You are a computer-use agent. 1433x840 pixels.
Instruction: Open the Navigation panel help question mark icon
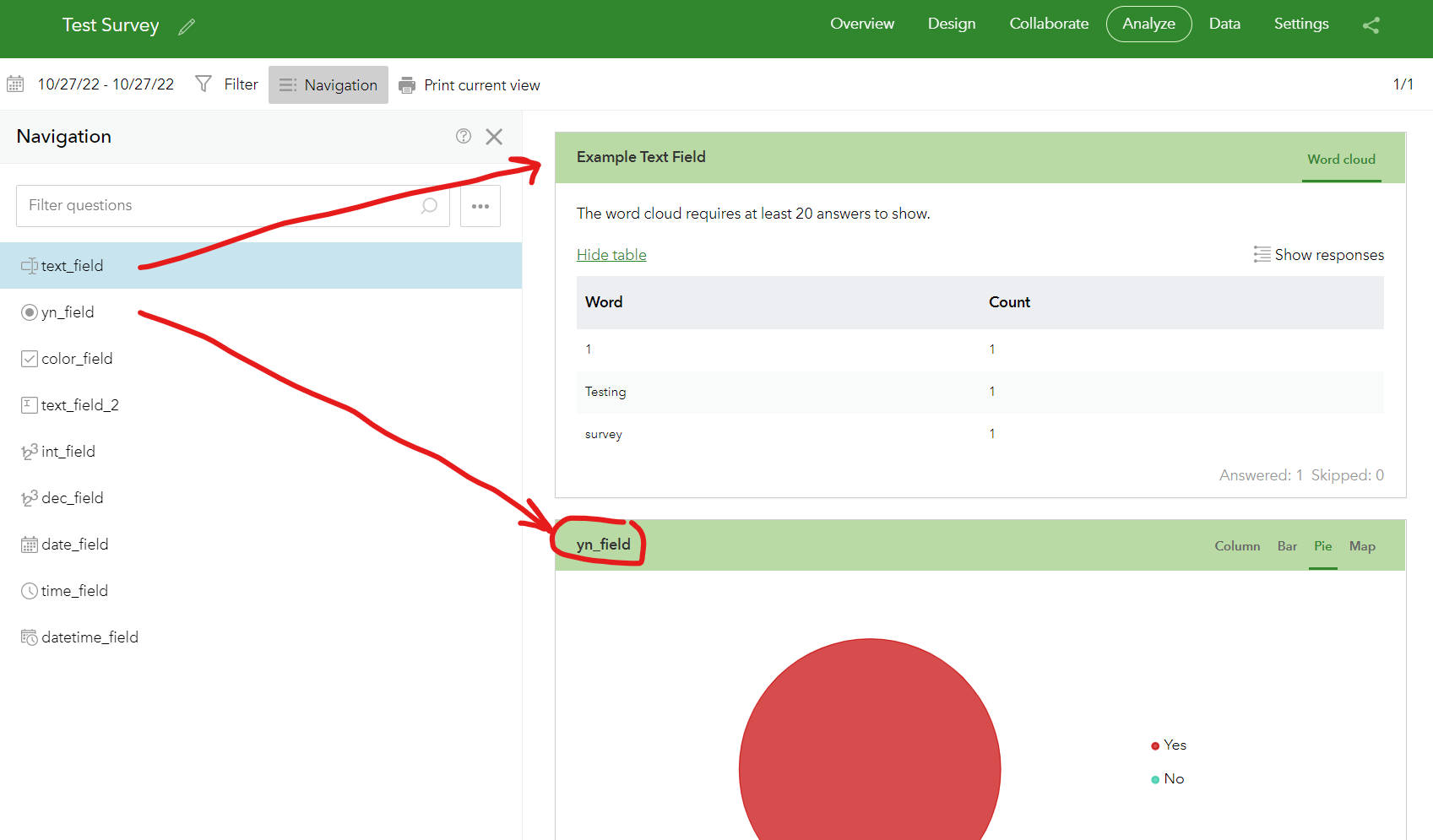463,136
